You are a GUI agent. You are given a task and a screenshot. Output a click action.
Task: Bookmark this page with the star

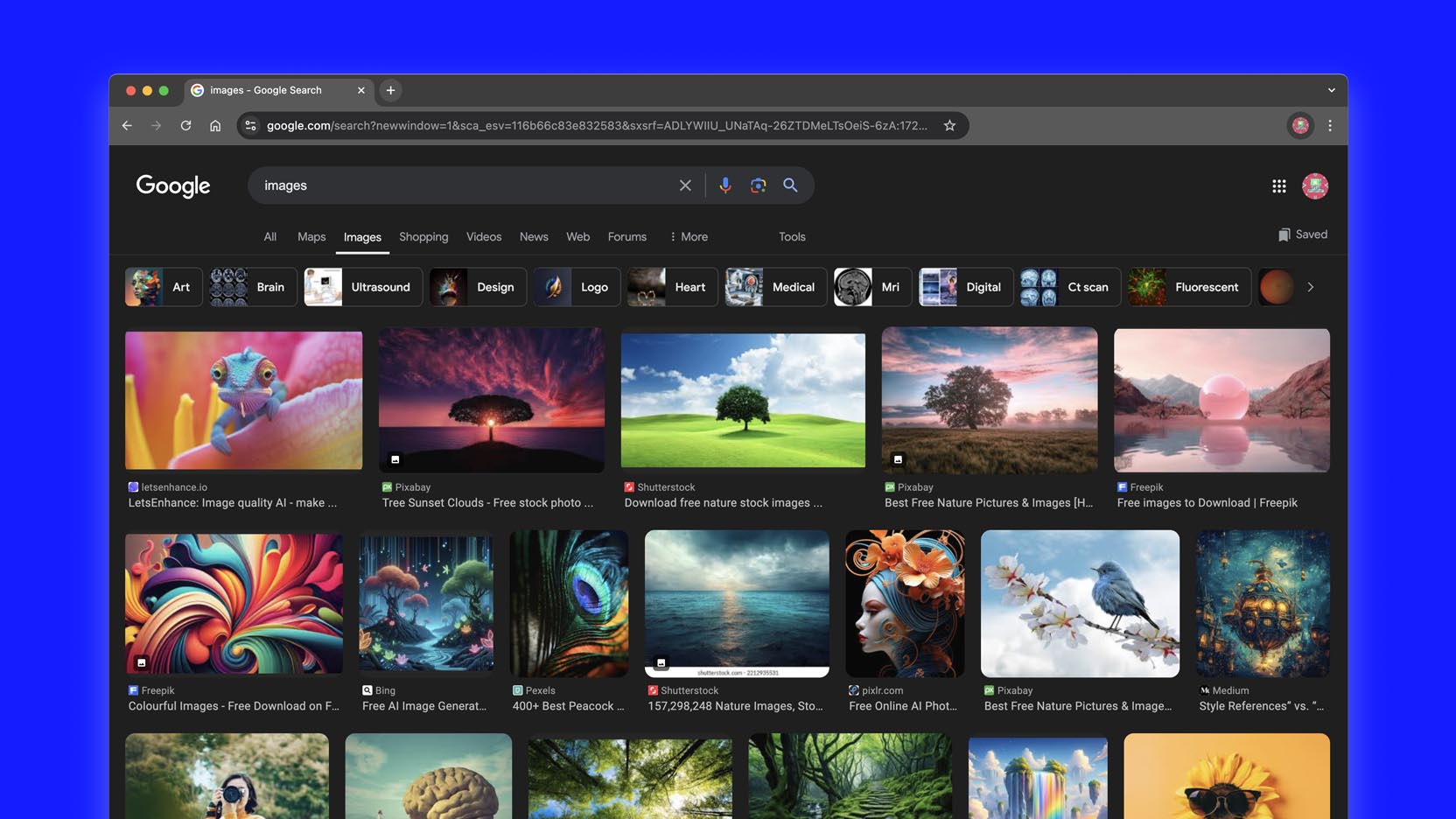pyautogui.click(x=949, y=126)
